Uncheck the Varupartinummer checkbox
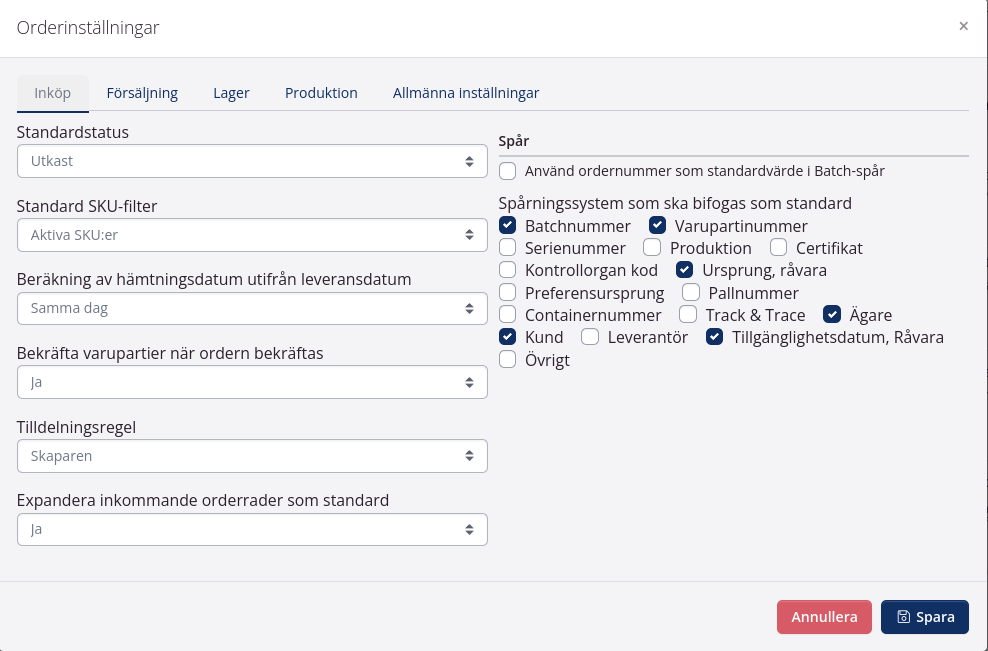This screenshot has height=651, width=988. pyautogui.click(x=658, y=225)
